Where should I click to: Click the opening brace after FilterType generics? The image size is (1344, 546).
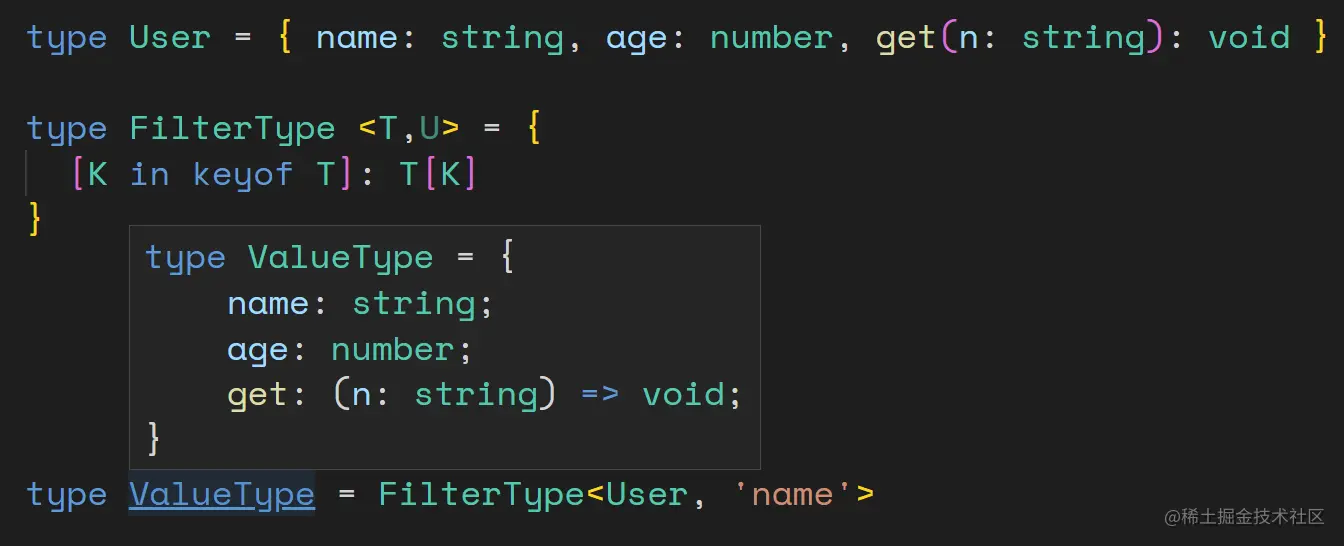pyautogui.click(x=533, y=128)
